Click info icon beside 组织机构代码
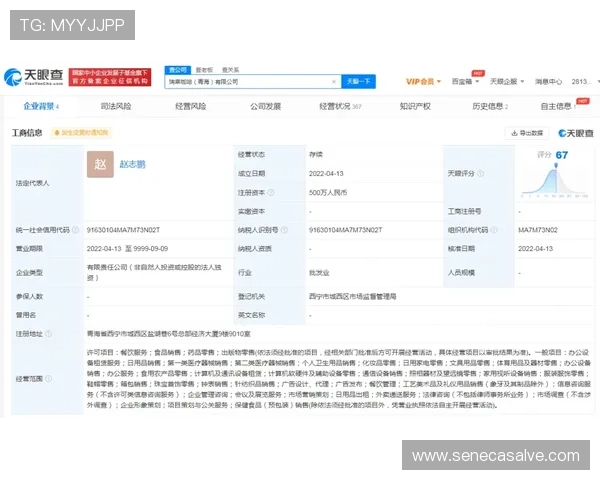The width and height of the screenshot is (600, 480). [494, 230]
